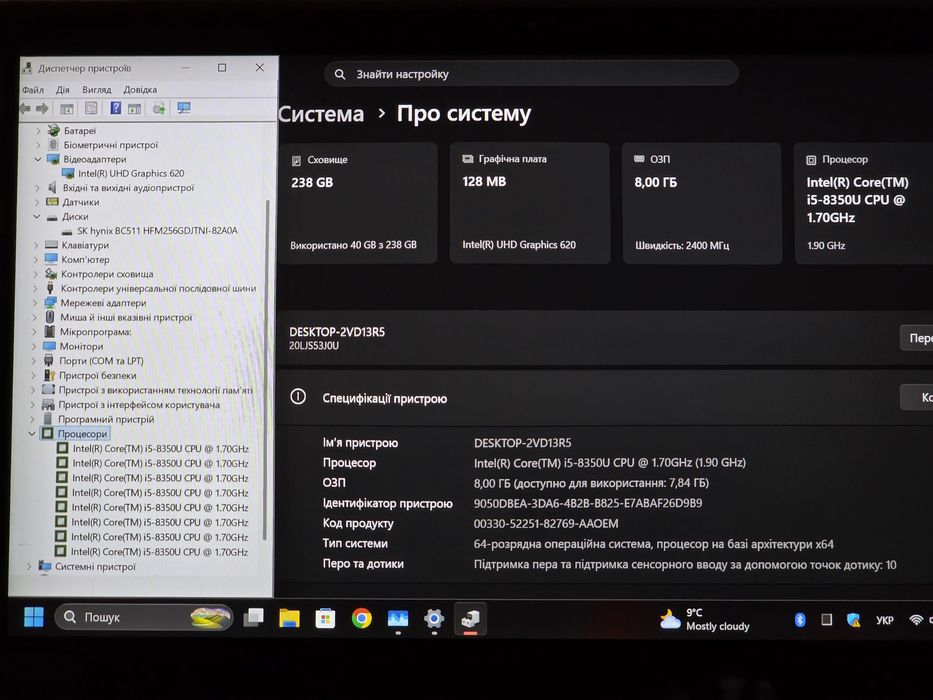The height and width of the screenshot is (700, 933).
Task: Click the Windows Security shield tray icon
Action: click(853, 620)
